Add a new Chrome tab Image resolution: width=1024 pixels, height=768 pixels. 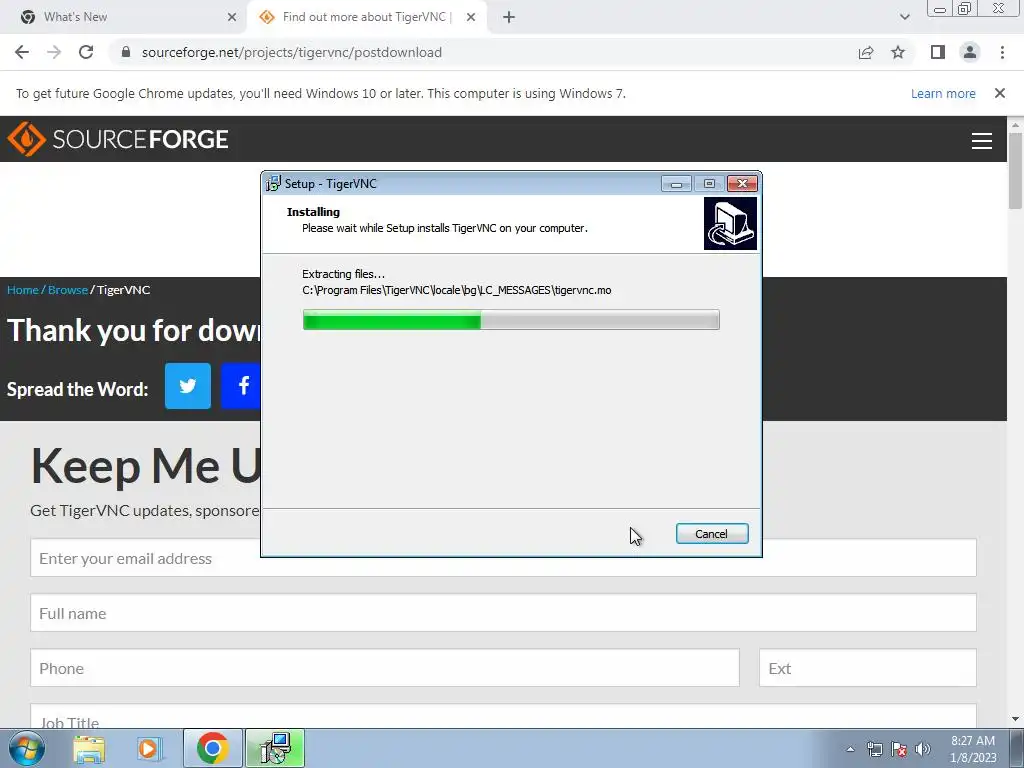pyautogui.click(x=509, y=17)
